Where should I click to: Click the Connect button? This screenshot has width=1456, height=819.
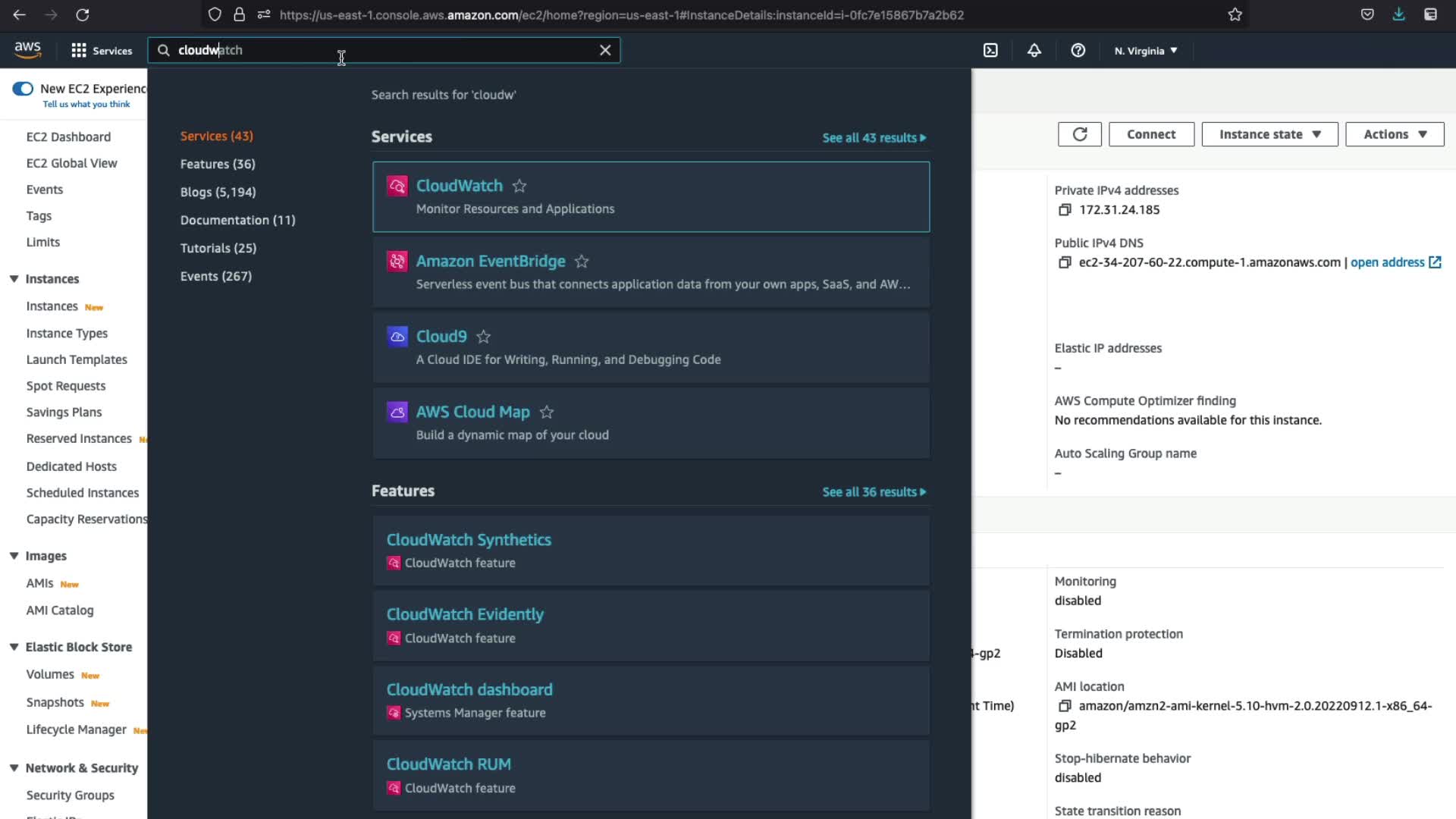[1150, 134]
